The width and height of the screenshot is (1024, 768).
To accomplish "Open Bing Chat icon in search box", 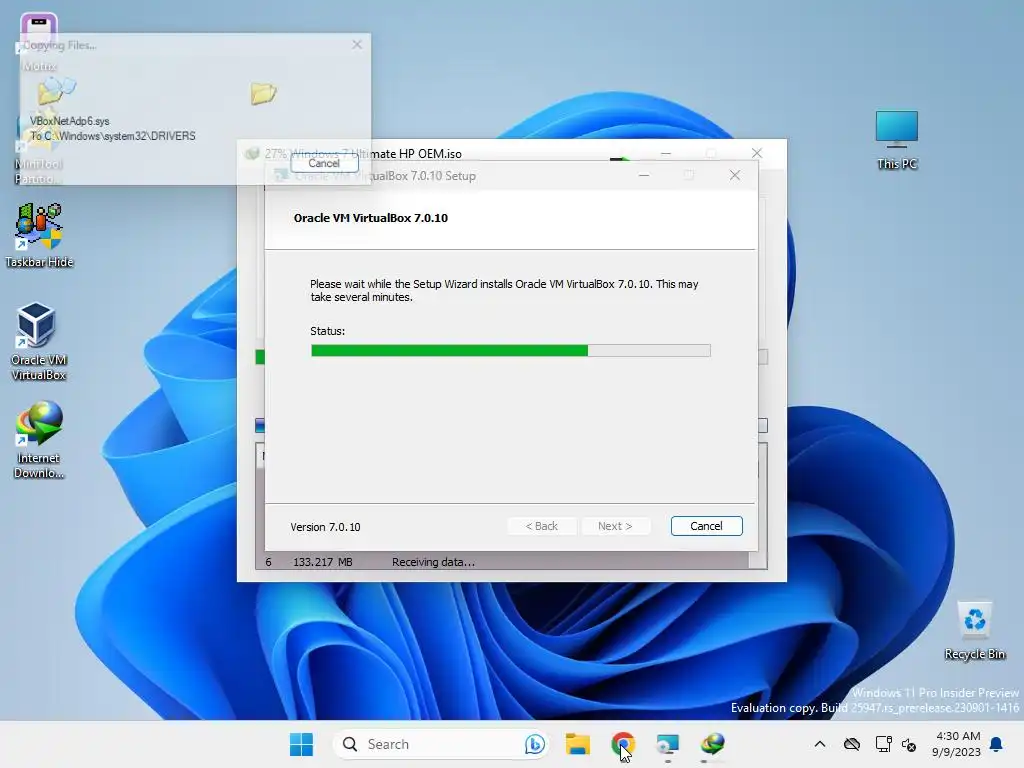I will click(534, 744).
